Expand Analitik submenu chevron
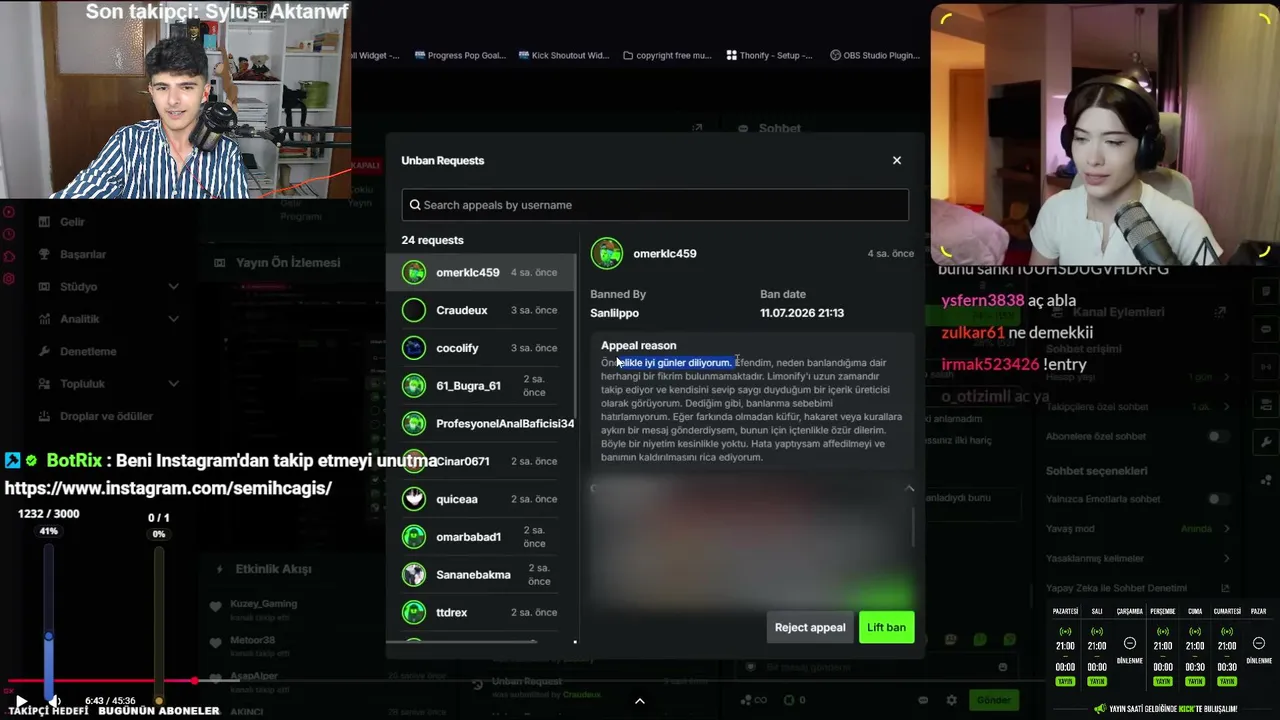Image resolution: width=1280 pixels, height=720 pixels. point(173,319)
